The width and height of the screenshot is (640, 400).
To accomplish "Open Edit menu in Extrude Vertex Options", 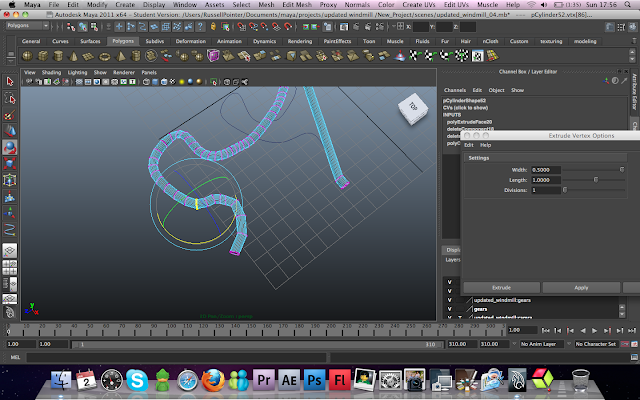I will [469, 145].
